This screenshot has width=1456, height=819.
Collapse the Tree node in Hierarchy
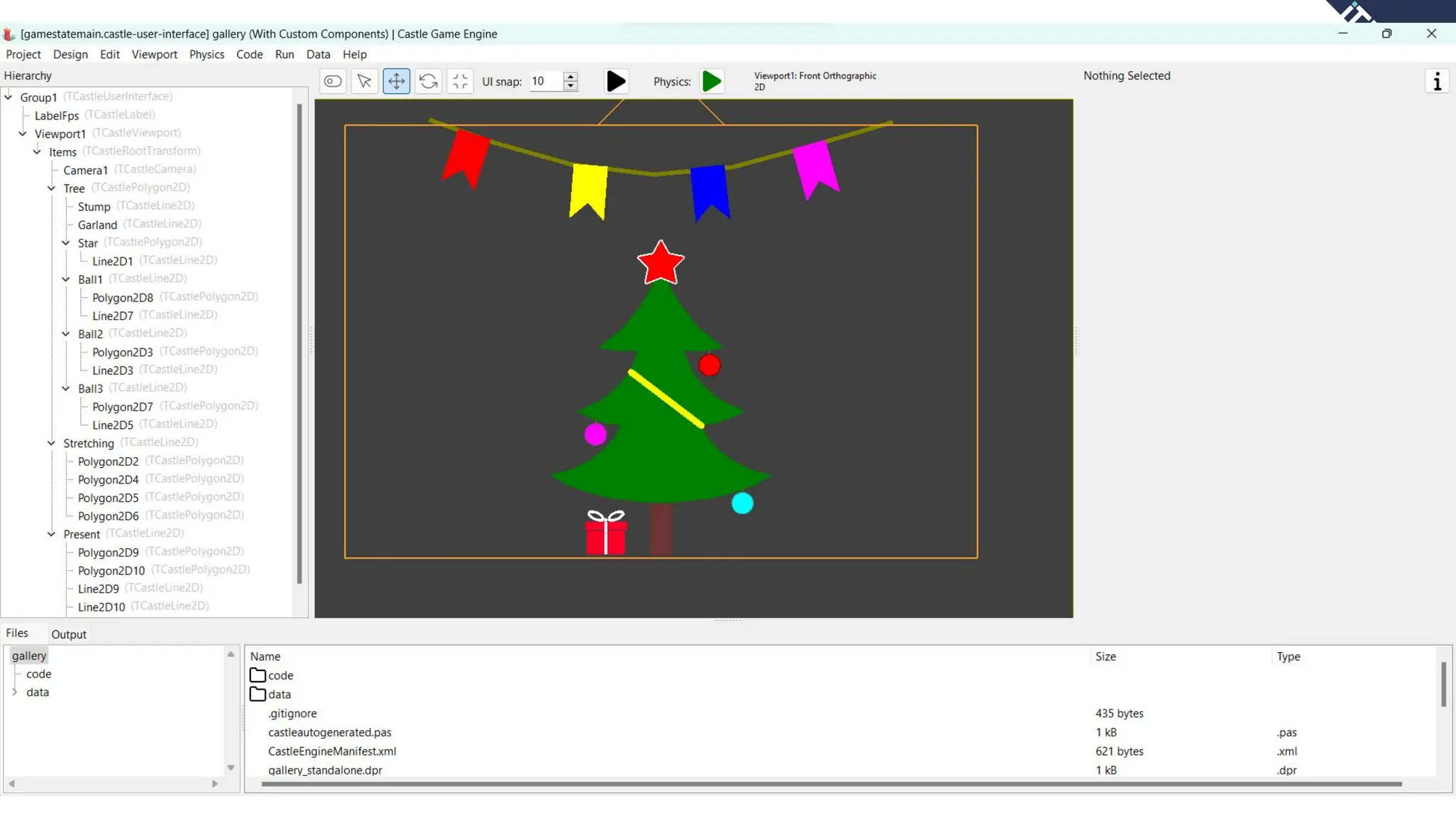51,188
